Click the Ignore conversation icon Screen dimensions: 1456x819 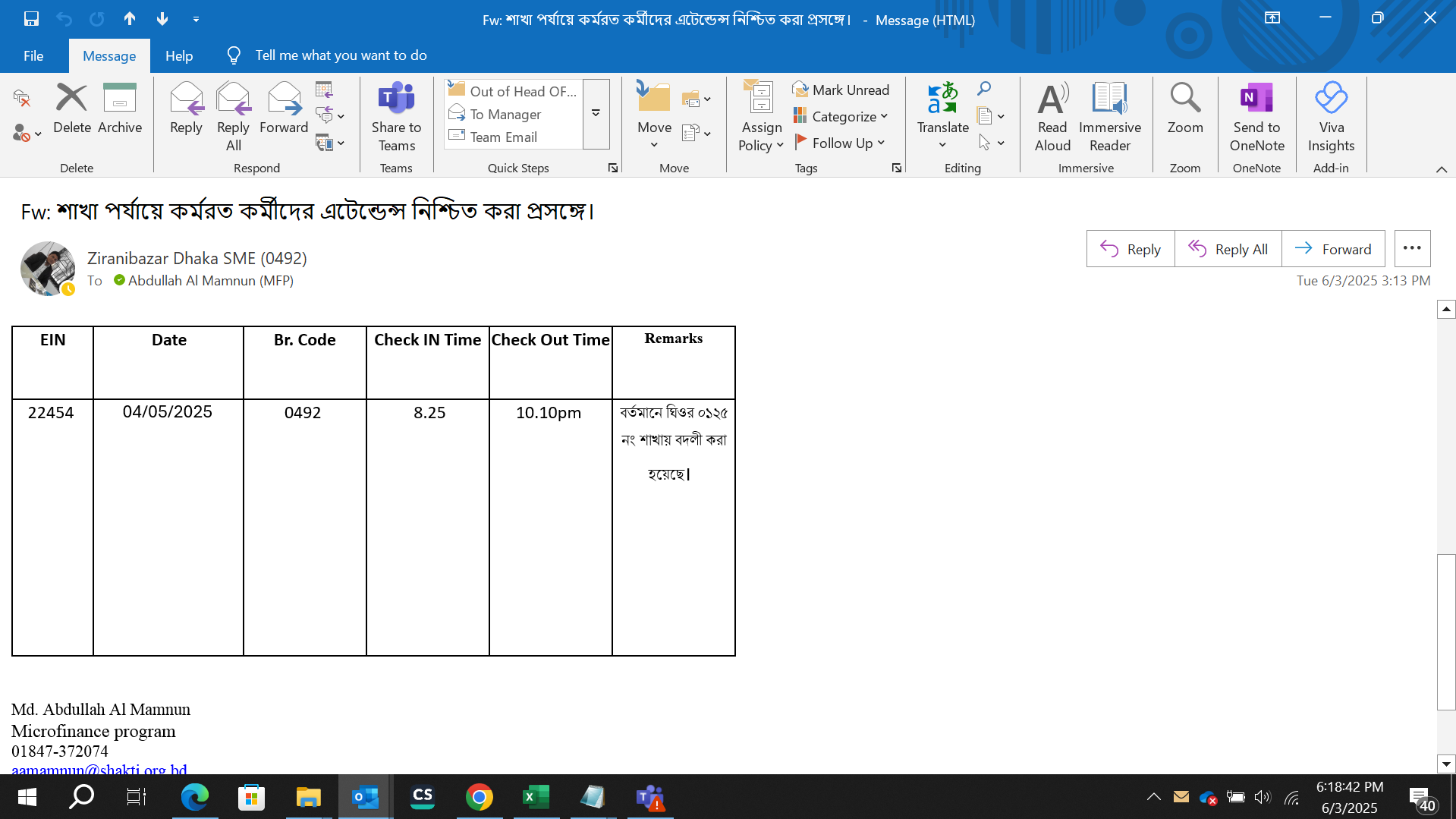pyautogui.click(x=22, y=97)
